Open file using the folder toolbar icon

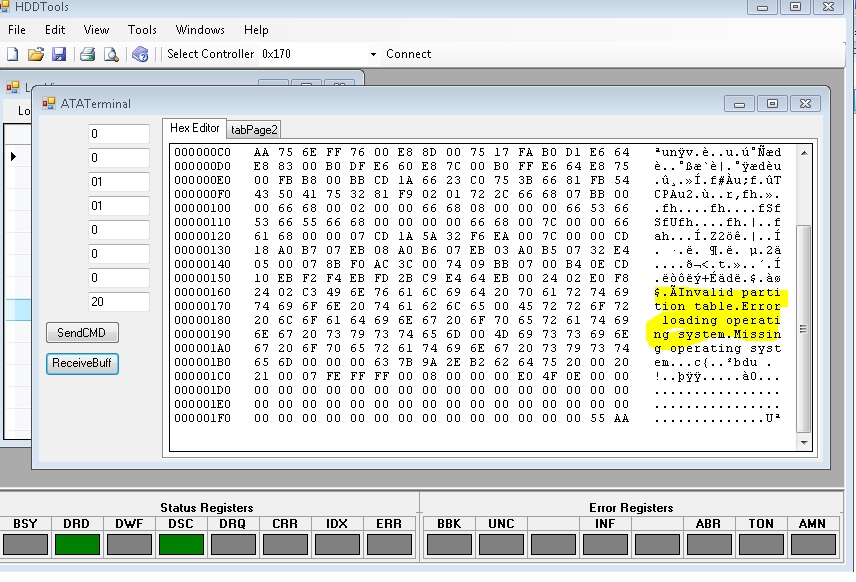coord(35,54)
